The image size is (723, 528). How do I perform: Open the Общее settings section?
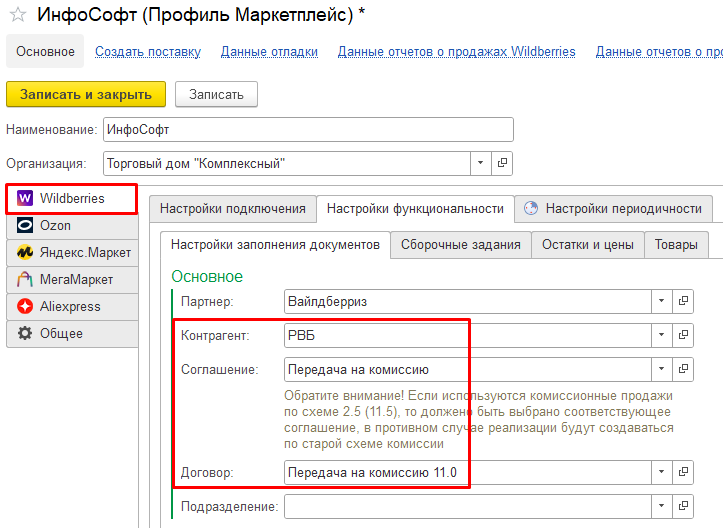click(x=72, y=333)
